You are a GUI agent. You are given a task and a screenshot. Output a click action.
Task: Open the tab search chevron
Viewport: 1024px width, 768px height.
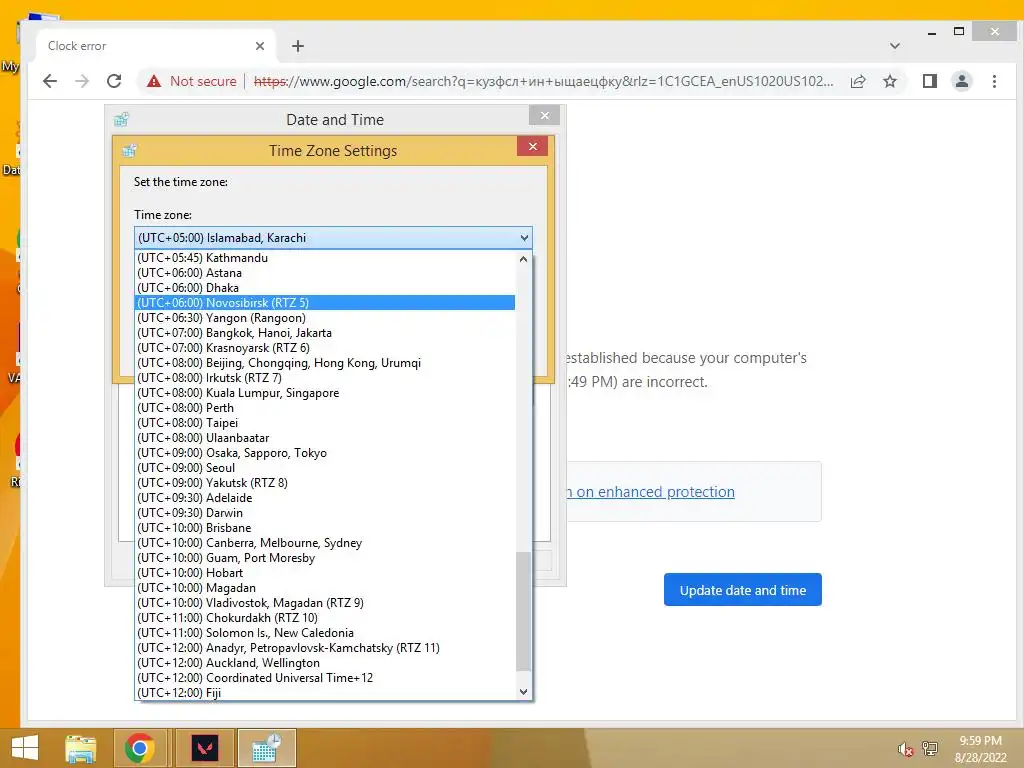(895, 46)
